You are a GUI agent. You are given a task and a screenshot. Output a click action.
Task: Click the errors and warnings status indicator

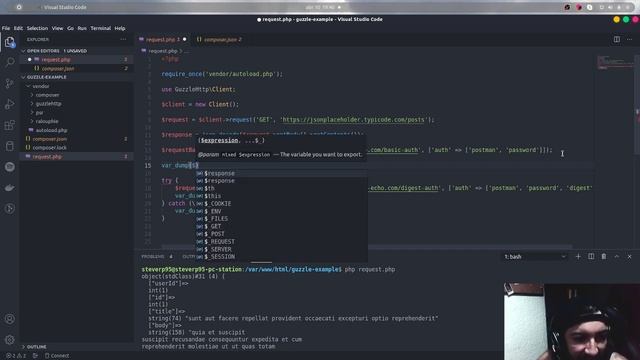(16, 356)
